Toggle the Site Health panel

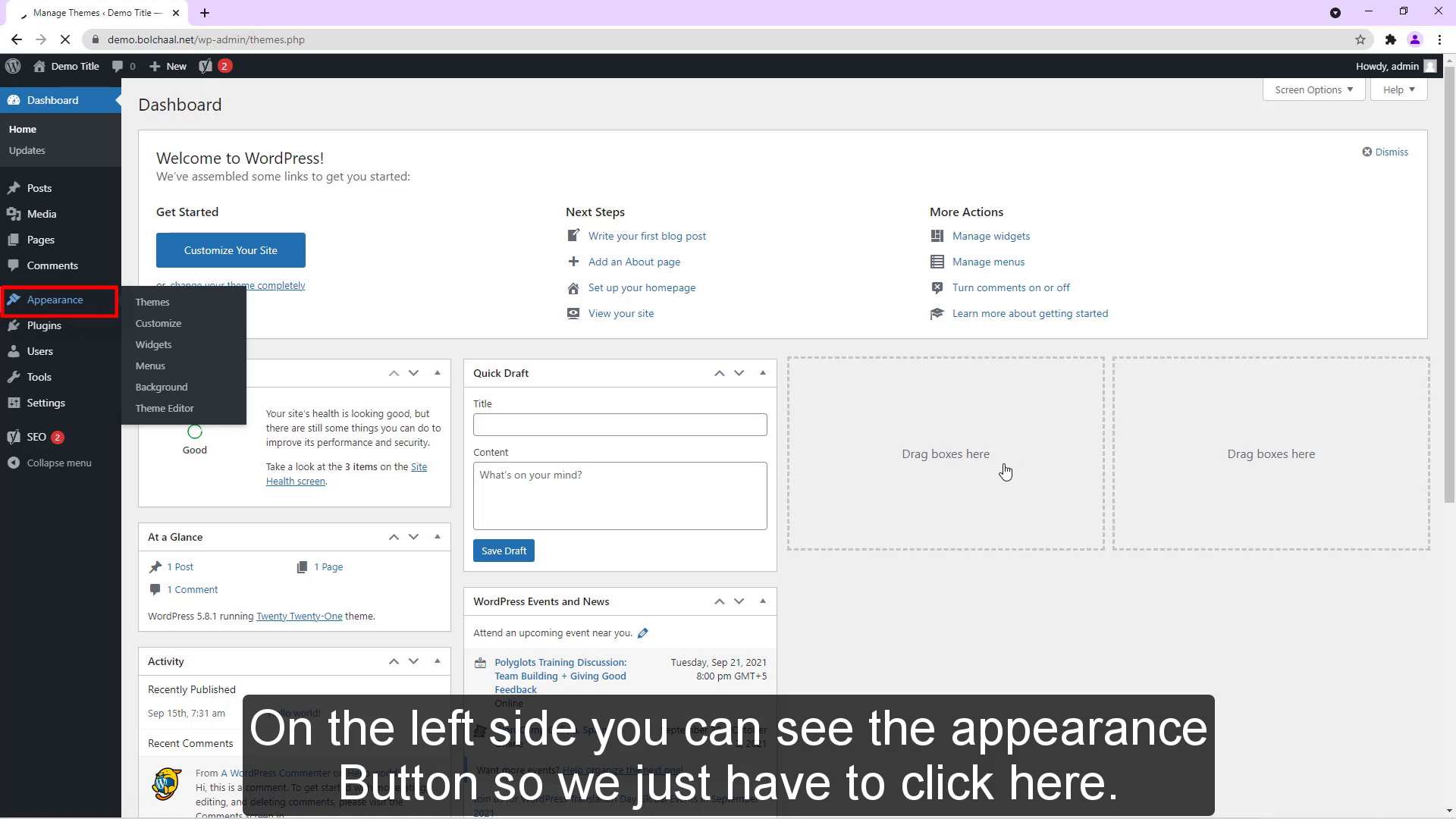[438, 373]
